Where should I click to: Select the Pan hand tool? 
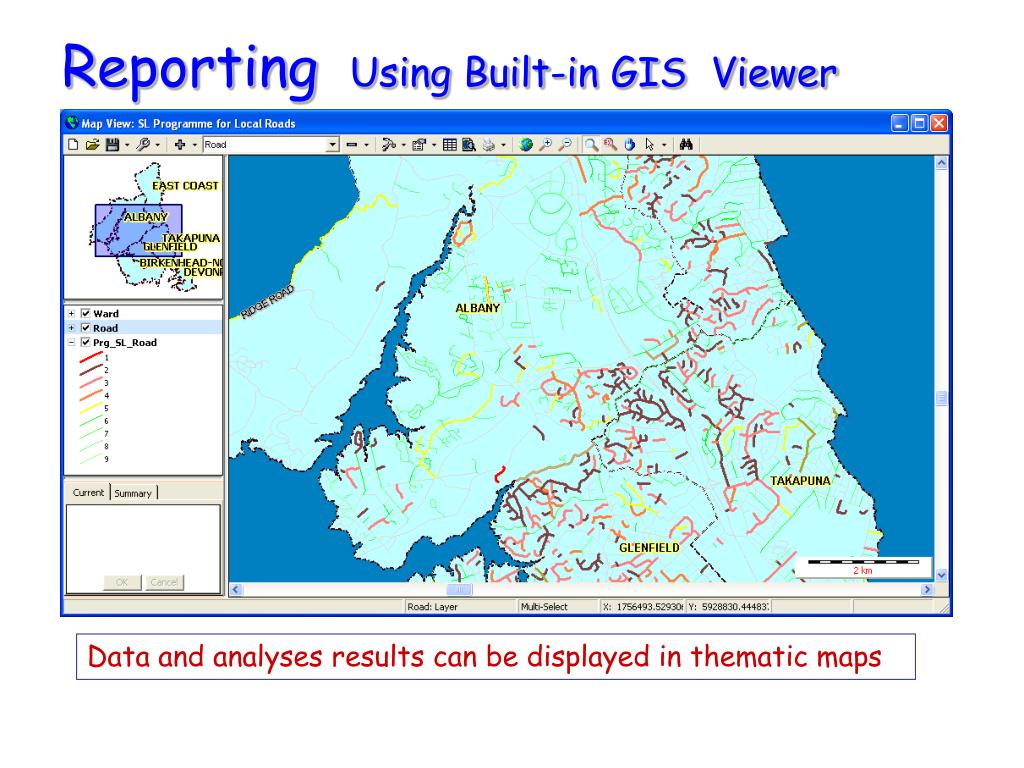[630, 144]
